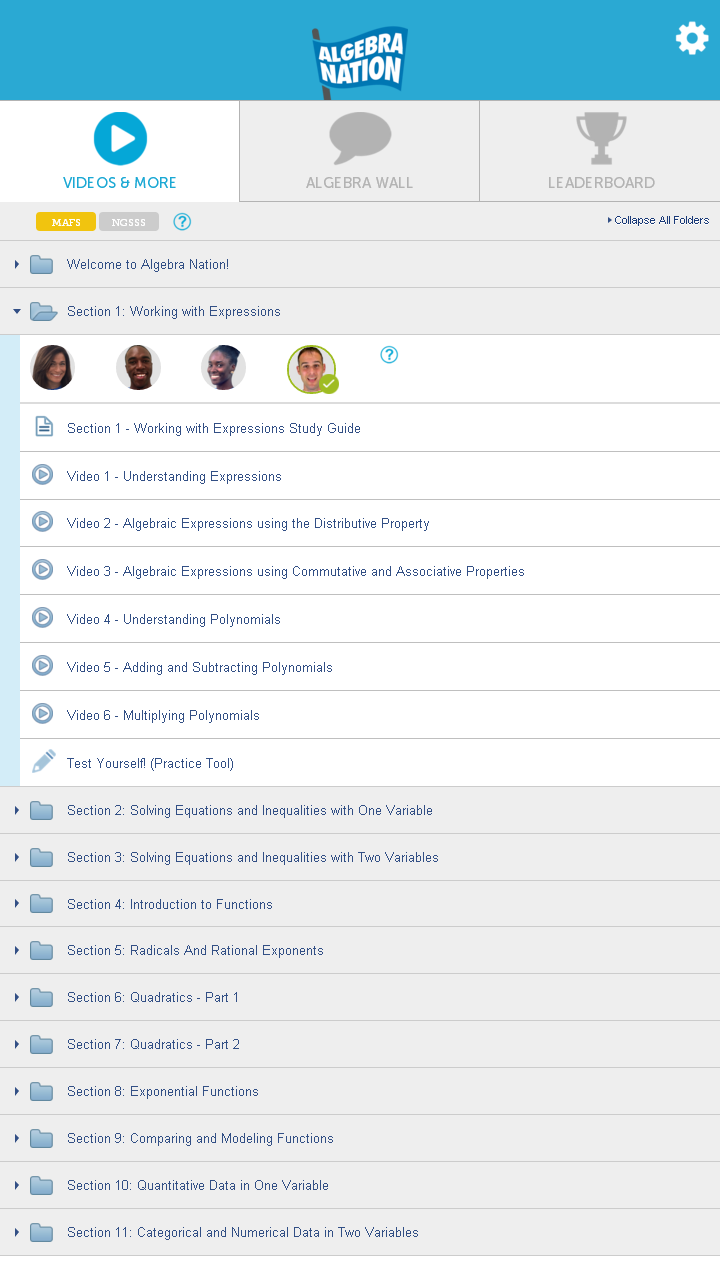Screen dimensions: 720x1280
Task: Expand Section 10 arrow
Action: 17,1185
